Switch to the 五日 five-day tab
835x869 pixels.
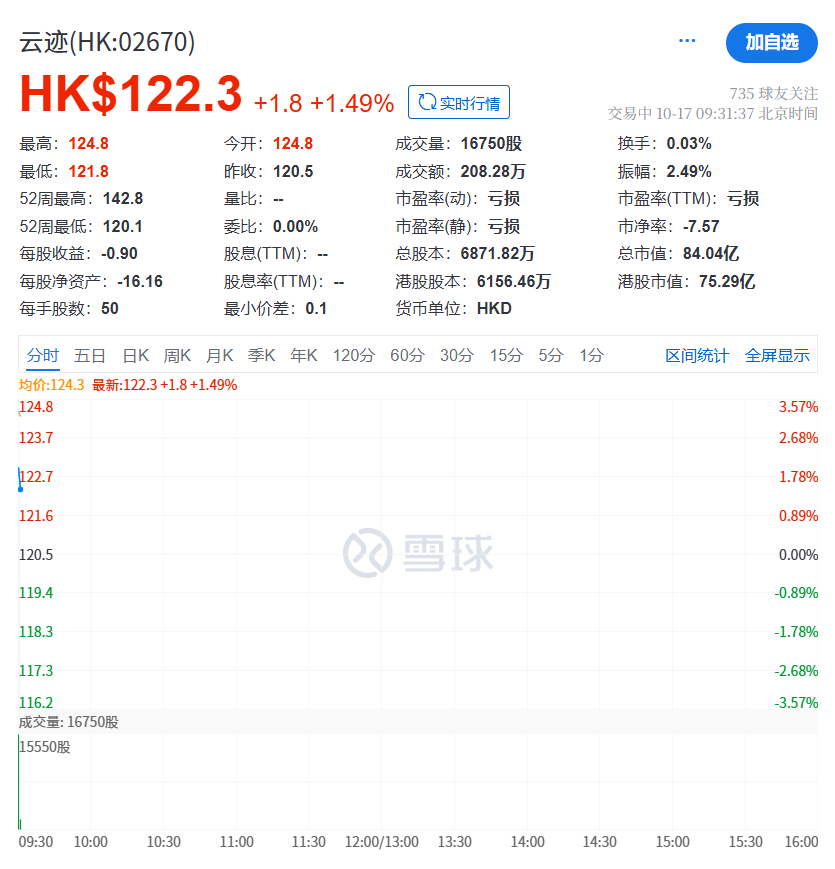pos(90,355)
